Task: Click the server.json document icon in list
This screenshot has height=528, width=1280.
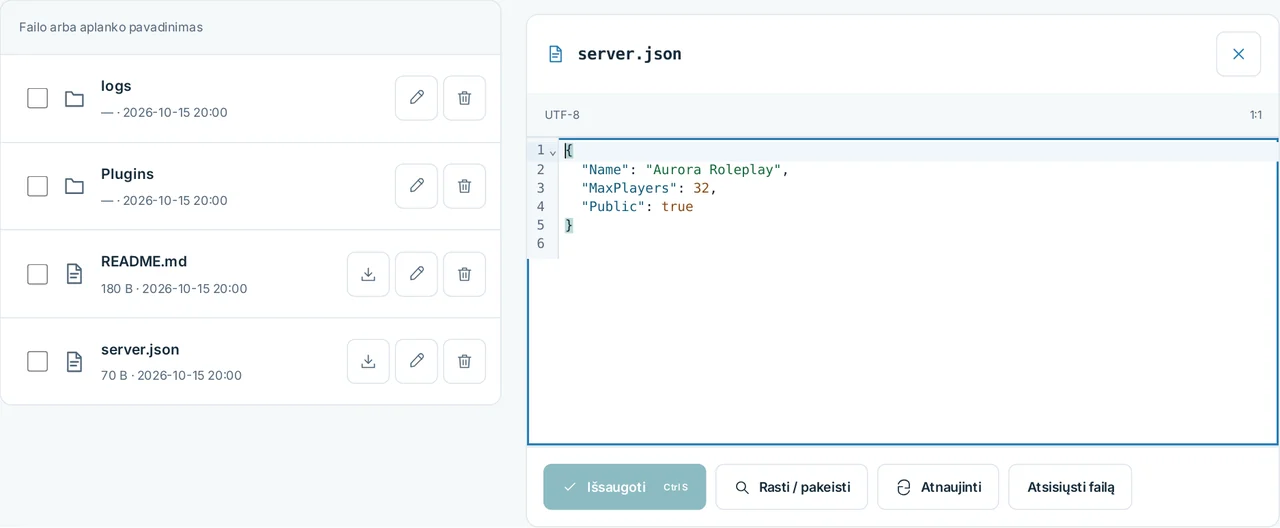Action: pyautogui.click(x=74, y=361)
